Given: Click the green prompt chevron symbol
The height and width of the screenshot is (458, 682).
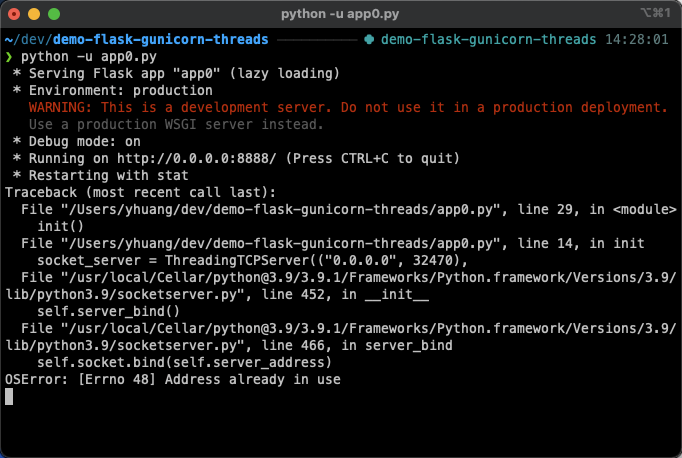Looking at the screenshot, I should [9, 57].
